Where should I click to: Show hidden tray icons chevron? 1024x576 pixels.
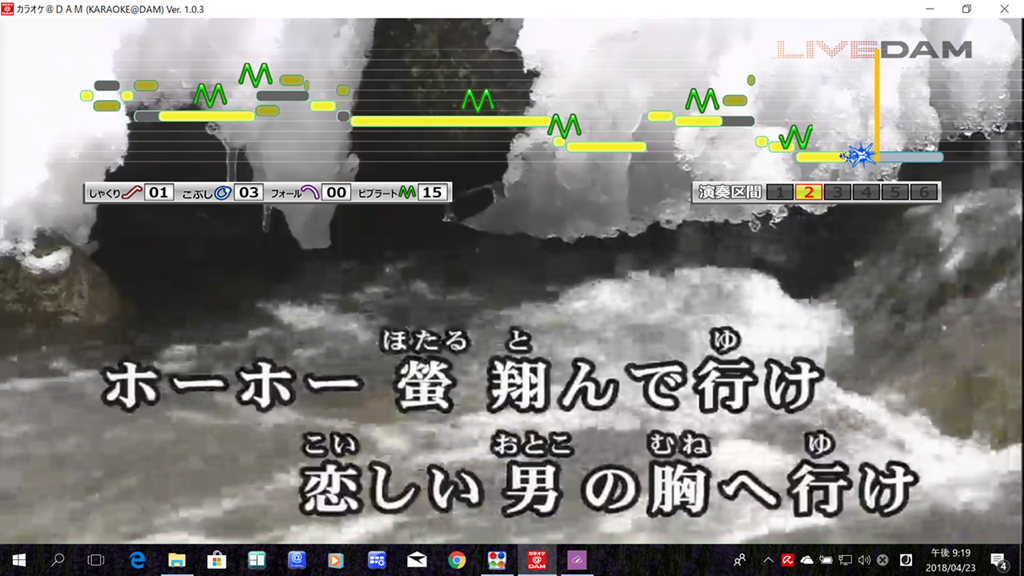coord(769,560)
